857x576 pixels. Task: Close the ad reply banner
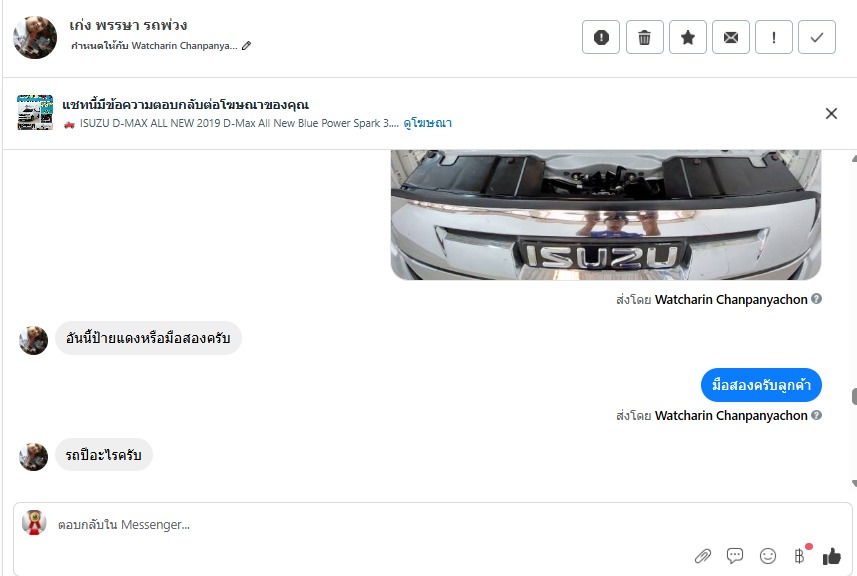pyautogui.click(x=831, y=114)
